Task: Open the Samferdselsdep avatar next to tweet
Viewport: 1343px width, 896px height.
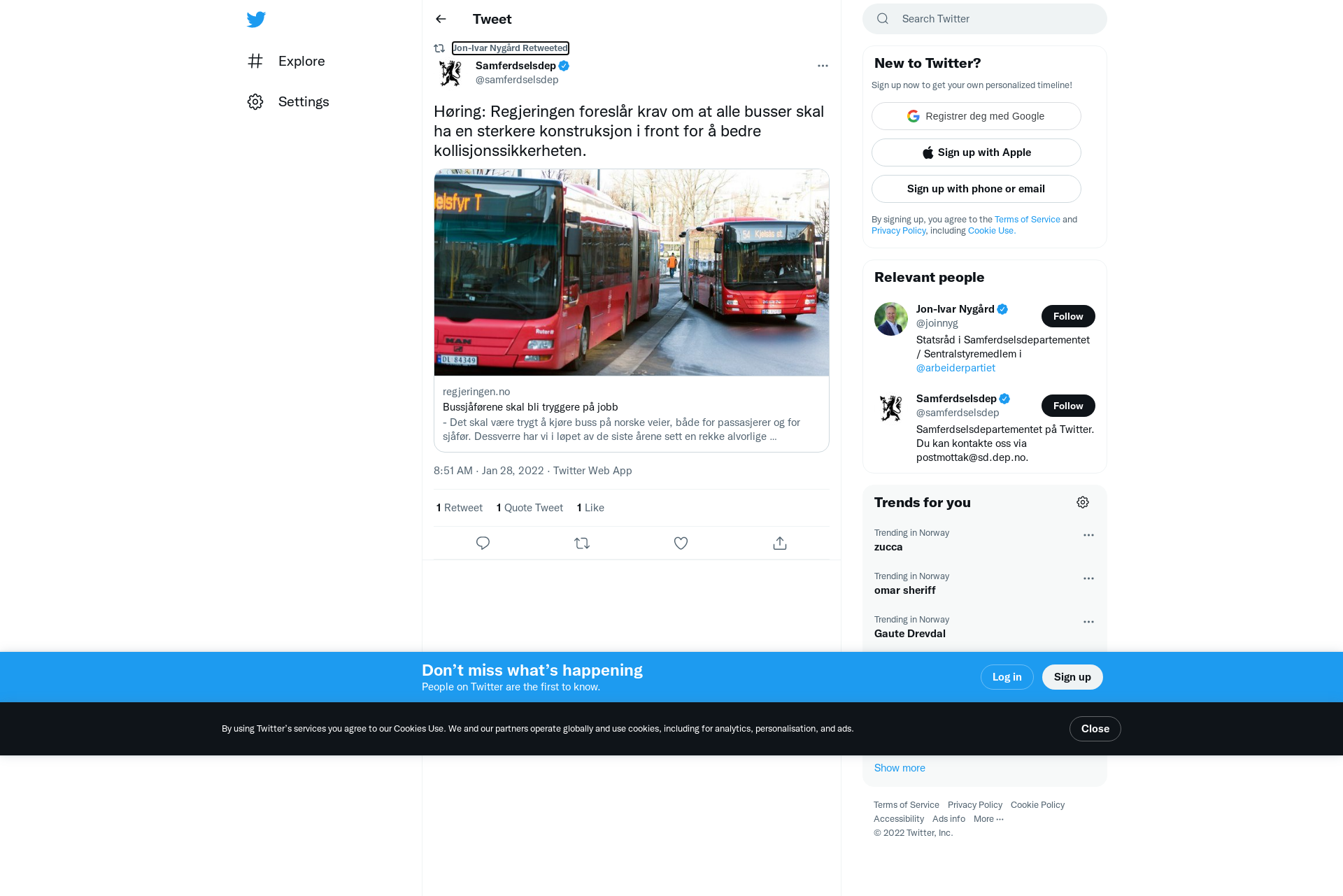Action: coord(450,73)
